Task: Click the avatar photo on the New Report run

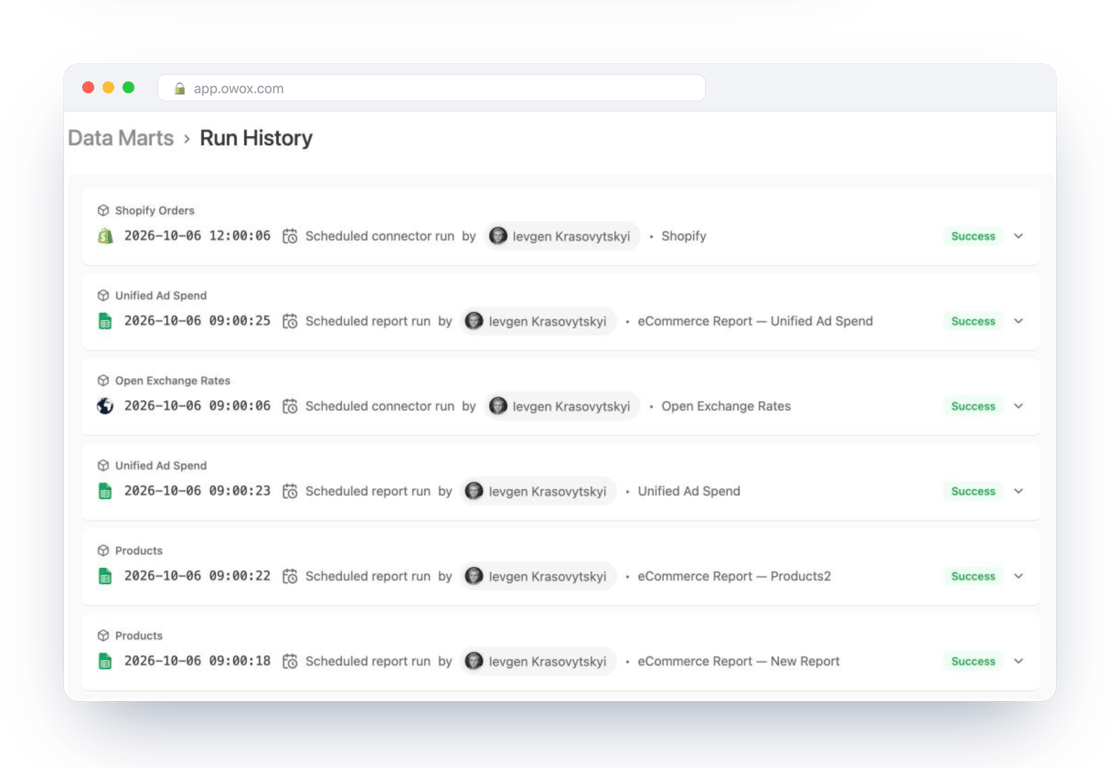Action: [474, 661]
